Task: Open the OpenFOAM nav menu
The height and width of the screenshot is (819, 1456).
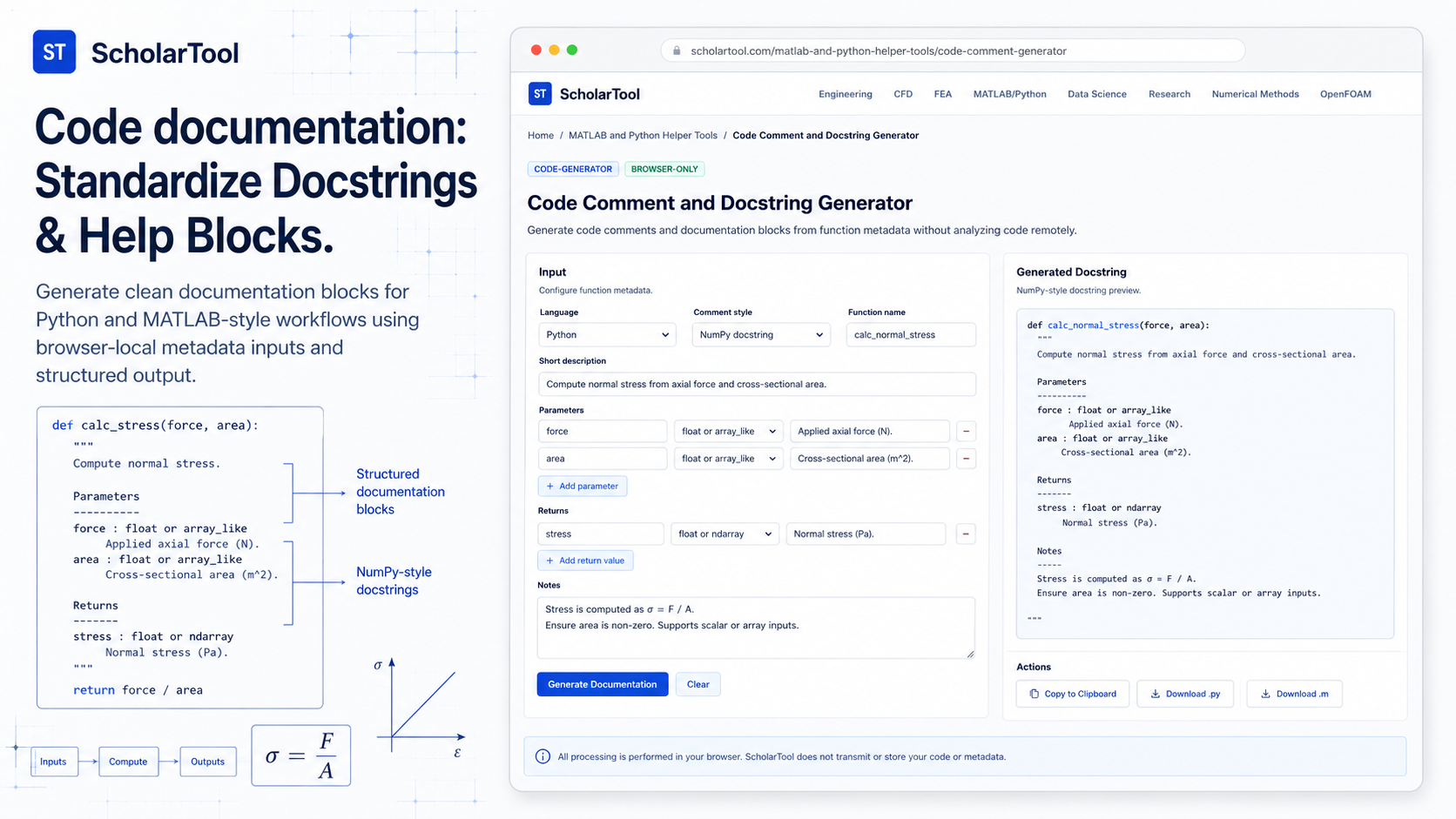Action: pyautogui.click(x=1345, y=94)
